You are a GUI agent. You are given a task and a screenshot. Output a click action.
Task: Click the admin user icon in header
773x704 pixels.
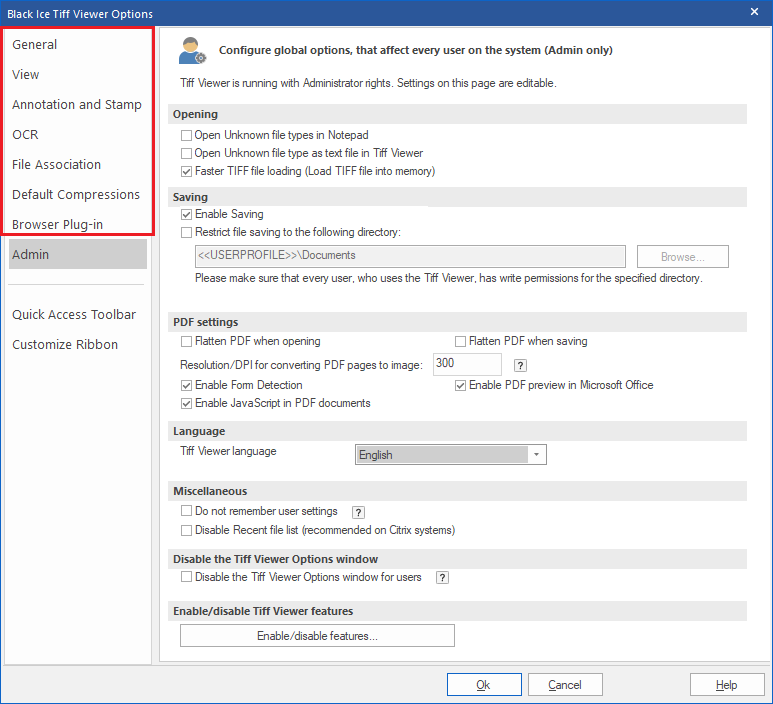click(192, 50)
